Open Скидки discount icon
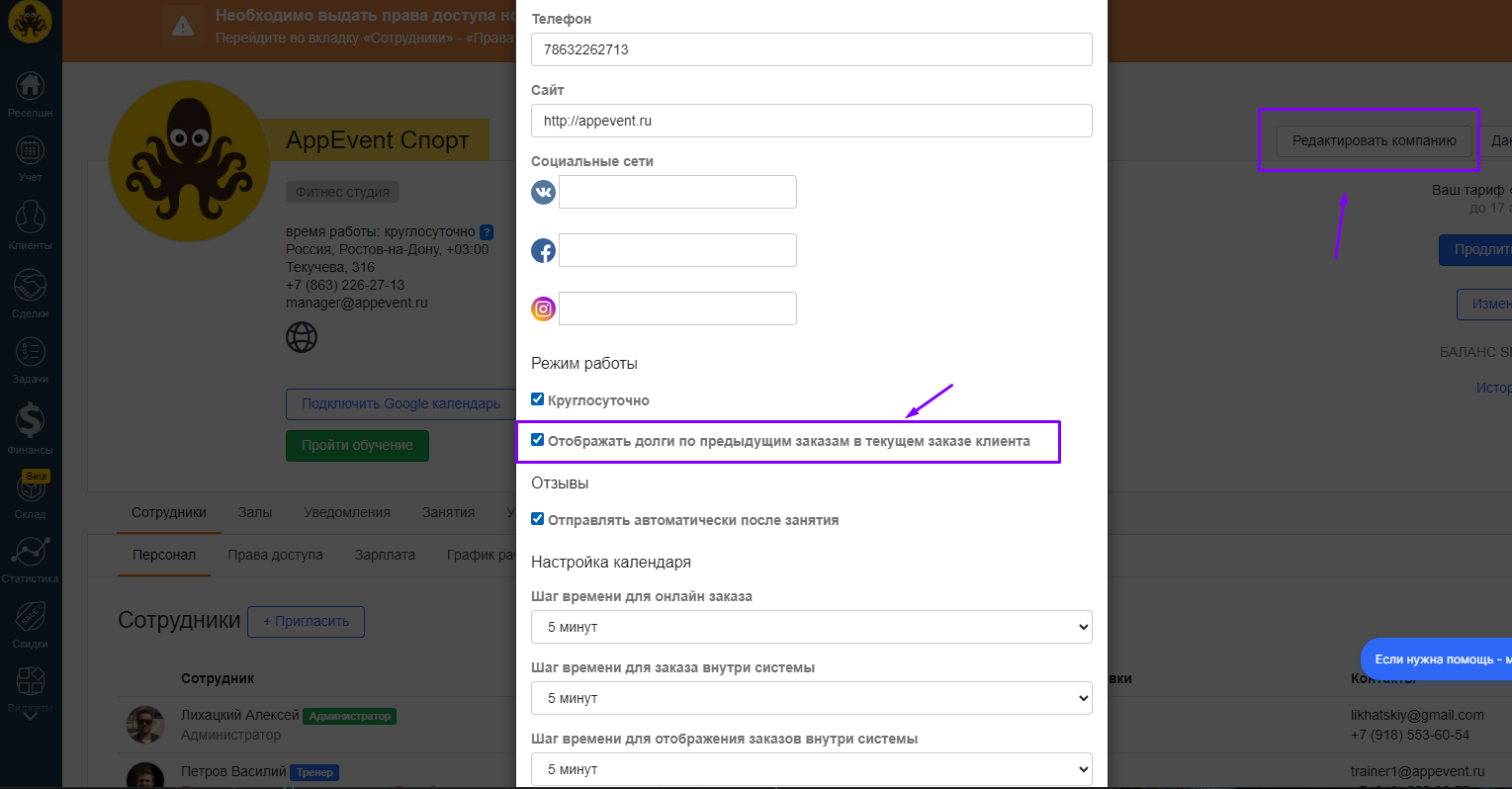The image size is (1512, 789). click(x=31, y=616)
